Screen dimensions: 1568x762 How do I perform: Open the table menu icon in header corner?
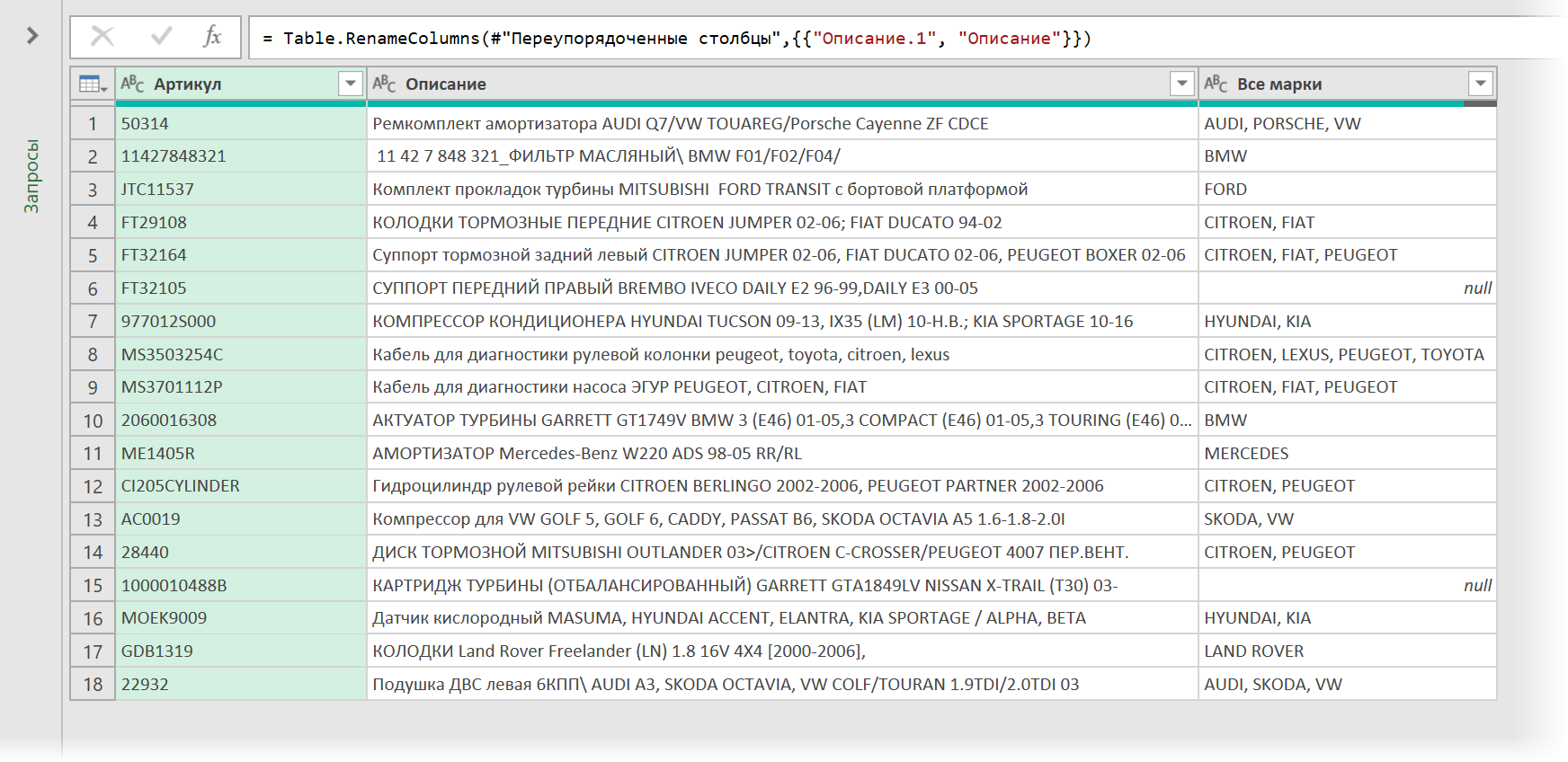(93, 84)
